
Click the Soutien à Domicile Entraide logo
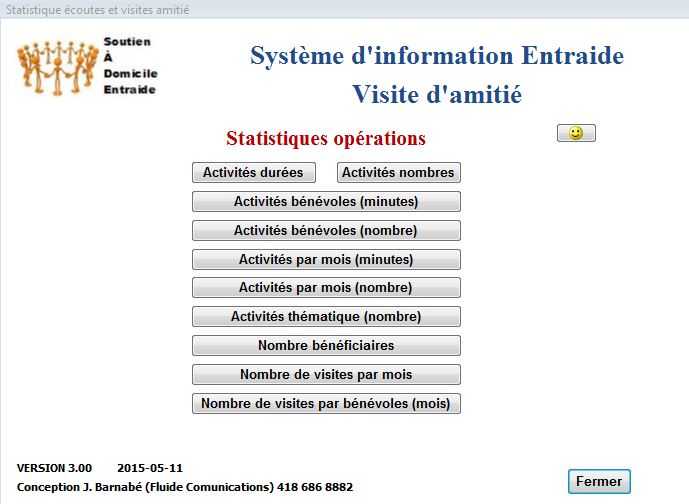coord(87,66)
